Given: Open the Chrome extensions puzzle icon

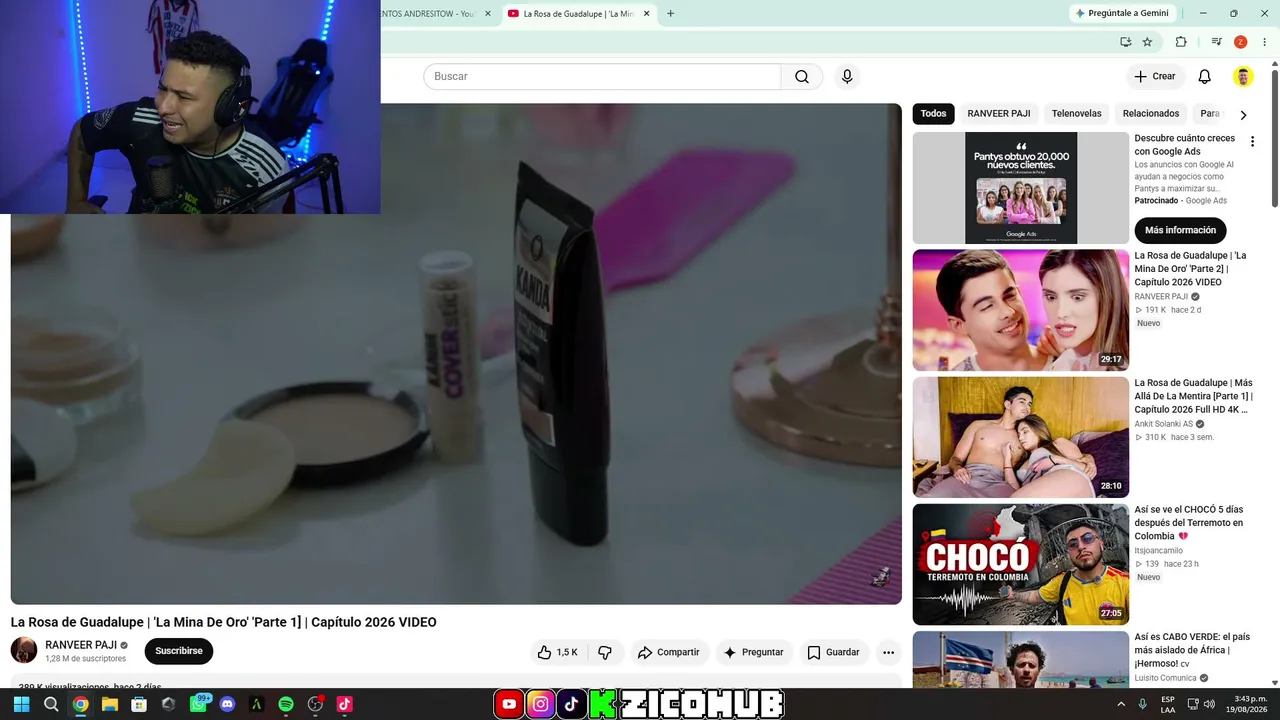Looking at the screenshot, I should click(x=1181, y=42).
